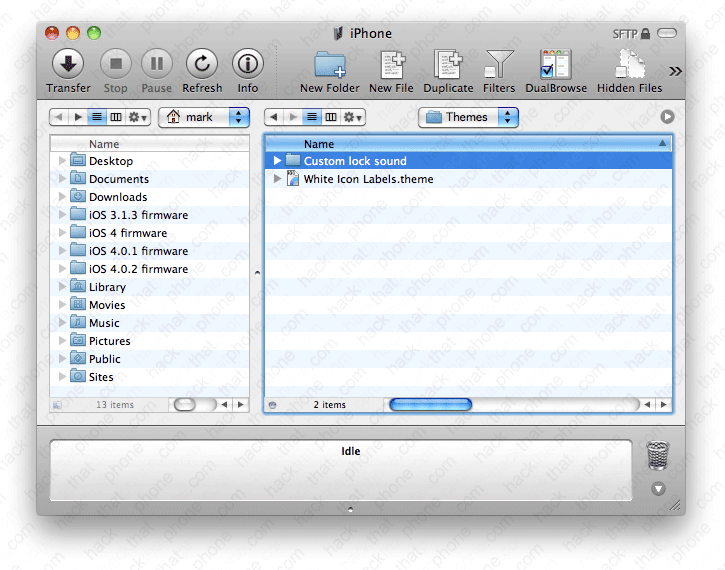This screenshot has width=725, height=570.
Task: Show more toolbar items overflow chevron
Action: [x=675, y=71]
